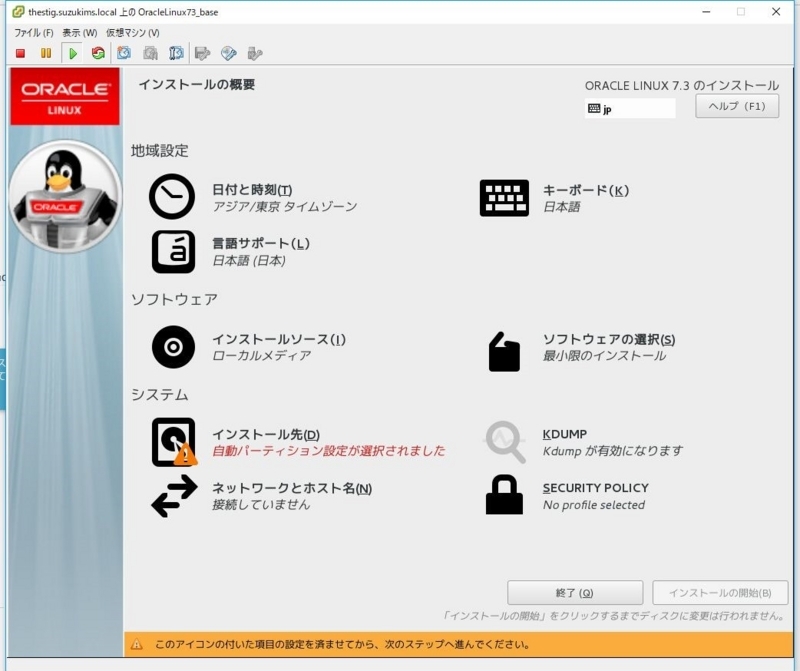
Task: Open the ファイル(F) menu
Action: click(x=34, y=33)
